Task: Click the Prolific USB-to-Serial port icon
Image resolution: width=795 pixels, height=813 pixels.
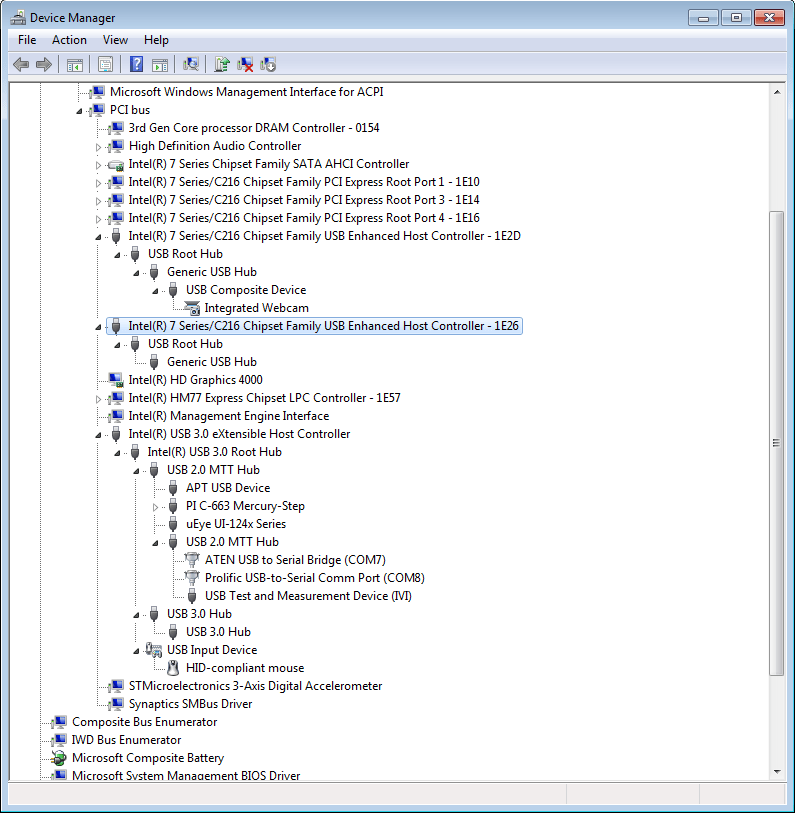Action: (x=192, y=578)
